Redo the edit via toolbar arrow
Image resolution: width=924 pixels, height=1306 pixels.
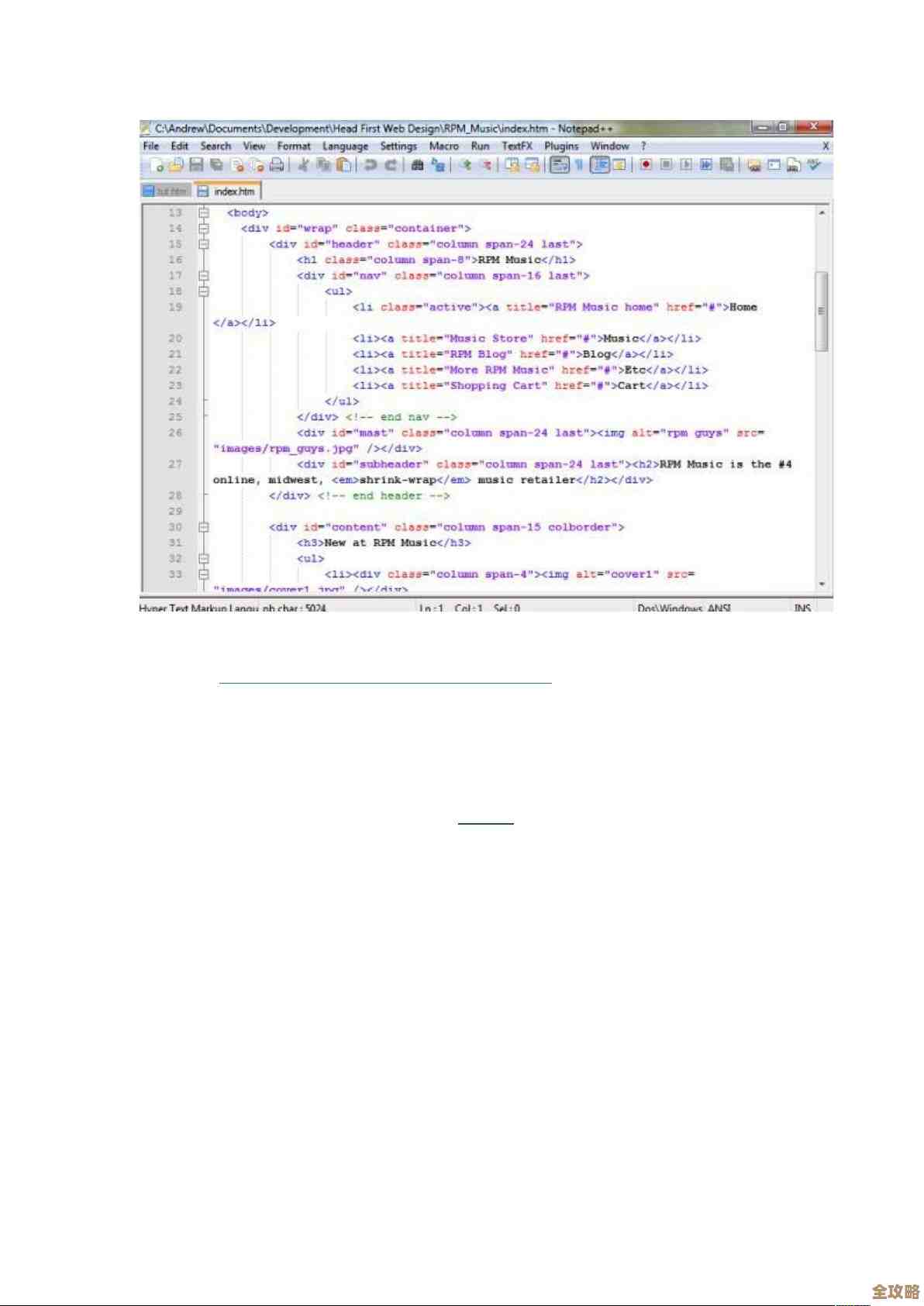click(391, 165)
